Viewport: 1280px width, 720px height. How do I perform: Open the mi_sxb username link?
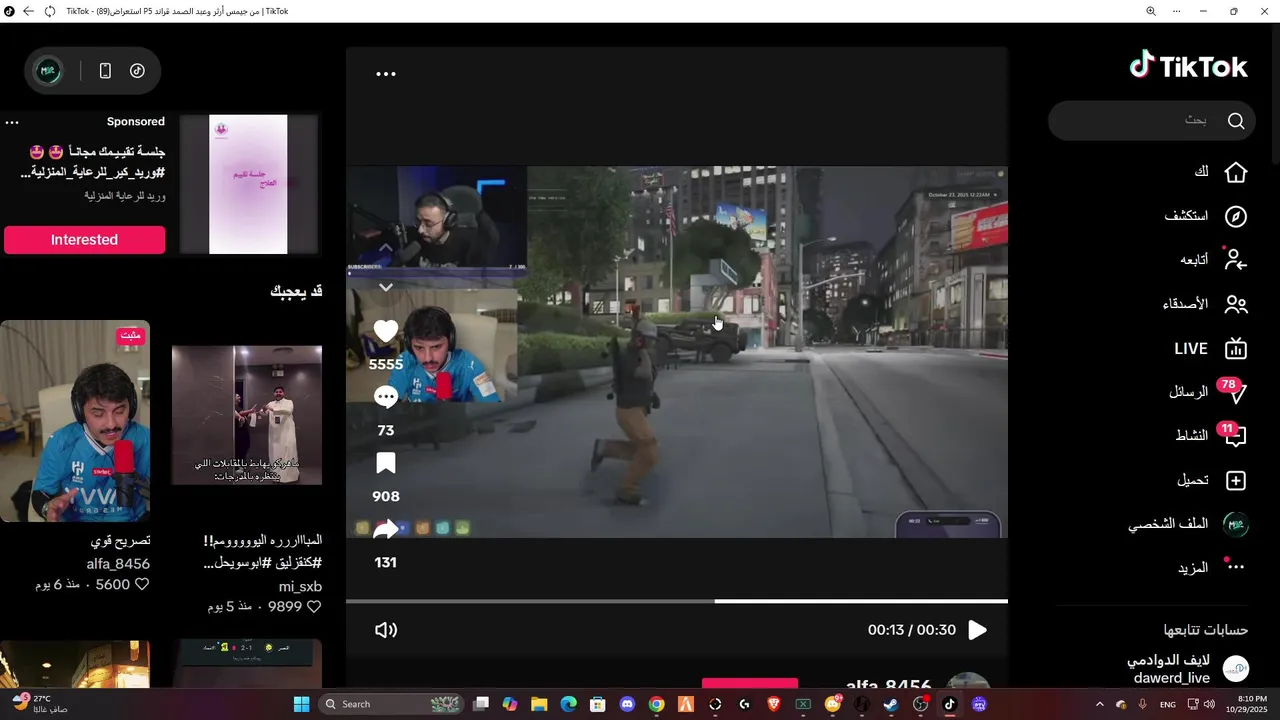[x=300, y=587]
